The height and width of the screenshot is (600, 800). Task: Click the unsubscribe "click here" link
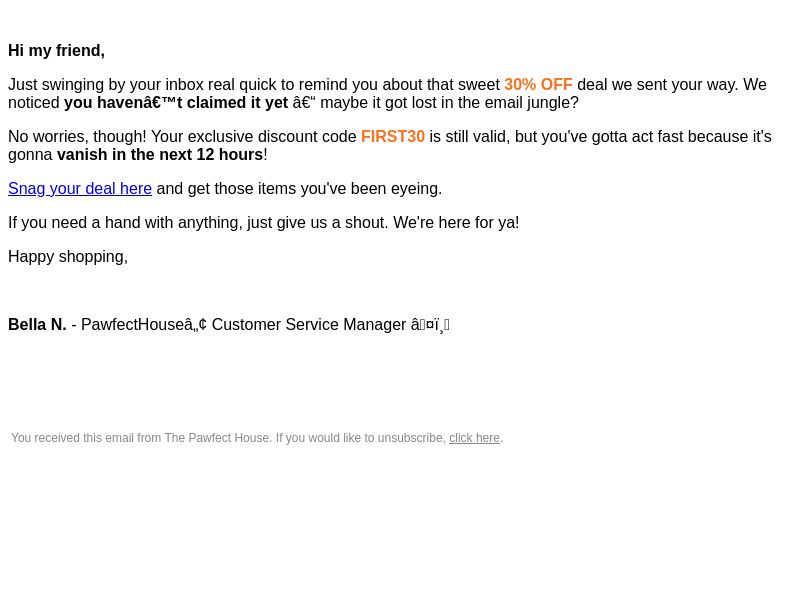(474, 438)
